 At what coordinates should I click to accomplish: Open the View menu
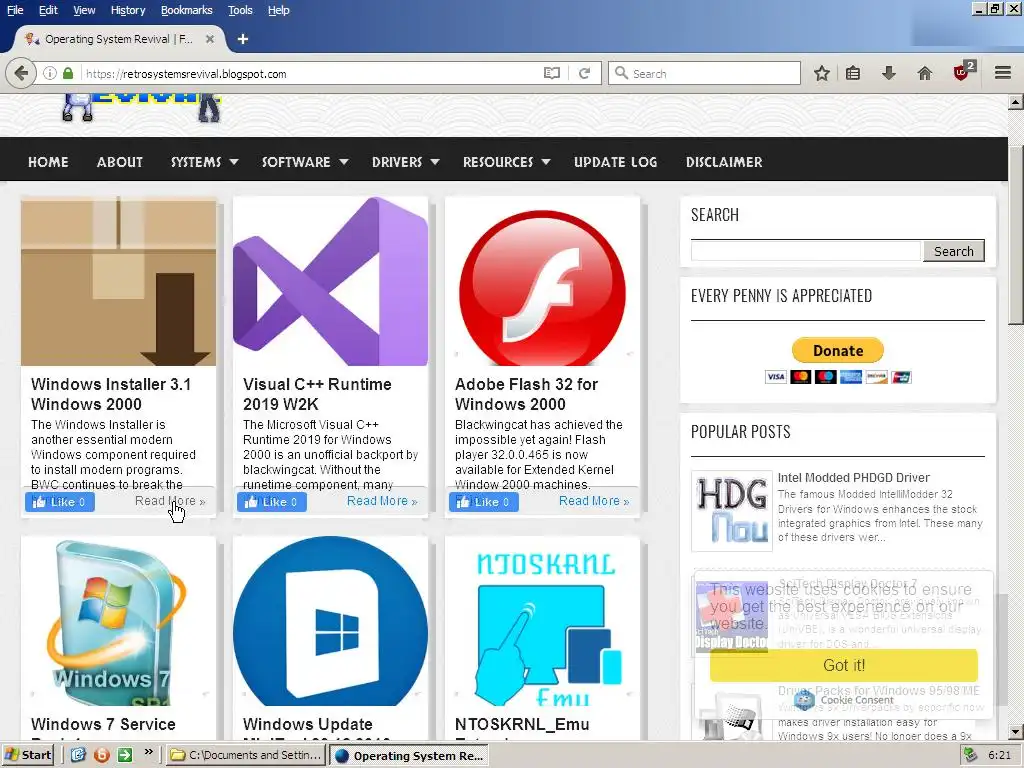(x=84, y=10)
